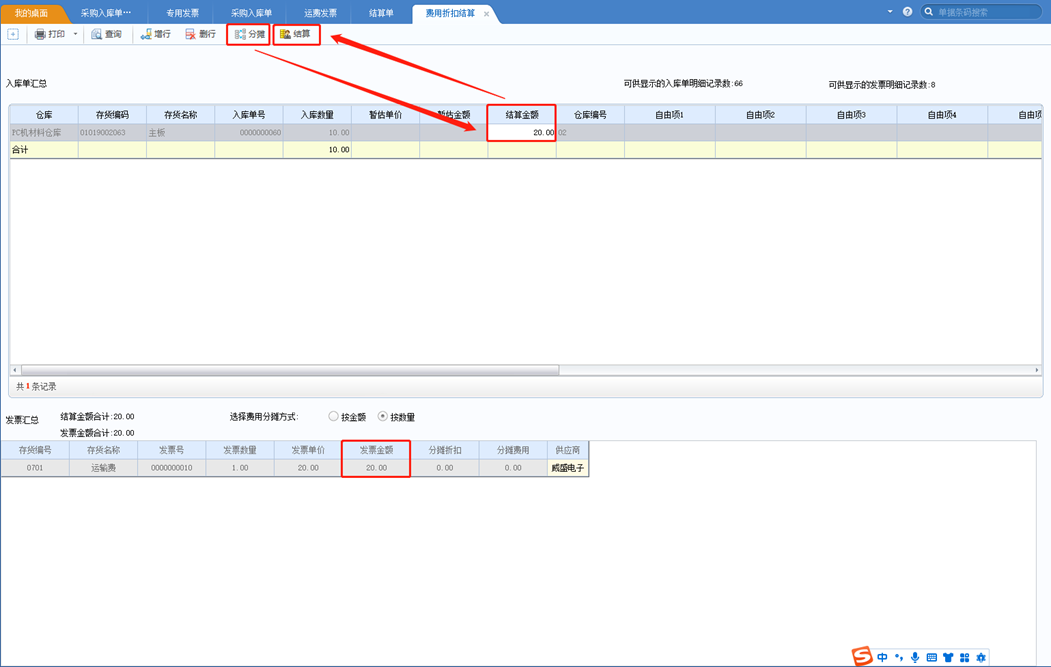Click the 自由项2 column header

[761, 115]
